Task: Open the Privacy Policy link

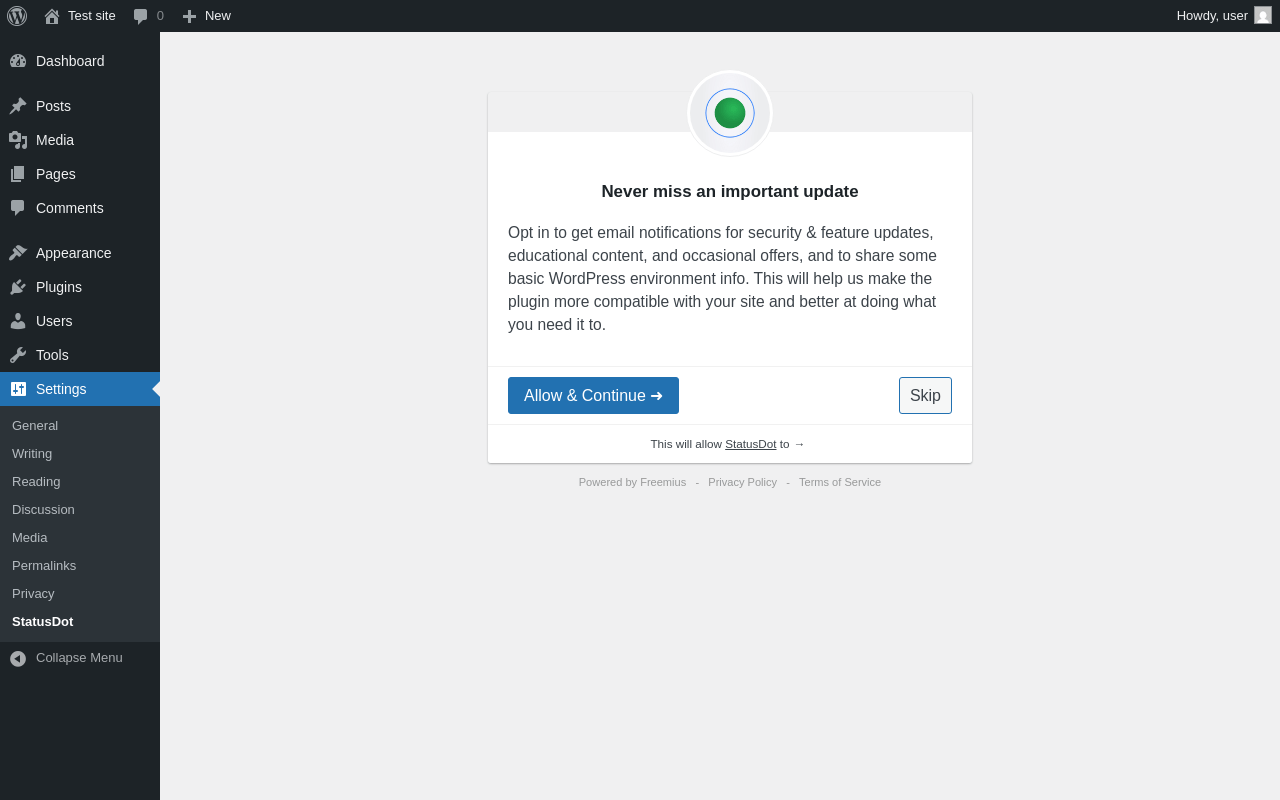Action: pos(742,482)
